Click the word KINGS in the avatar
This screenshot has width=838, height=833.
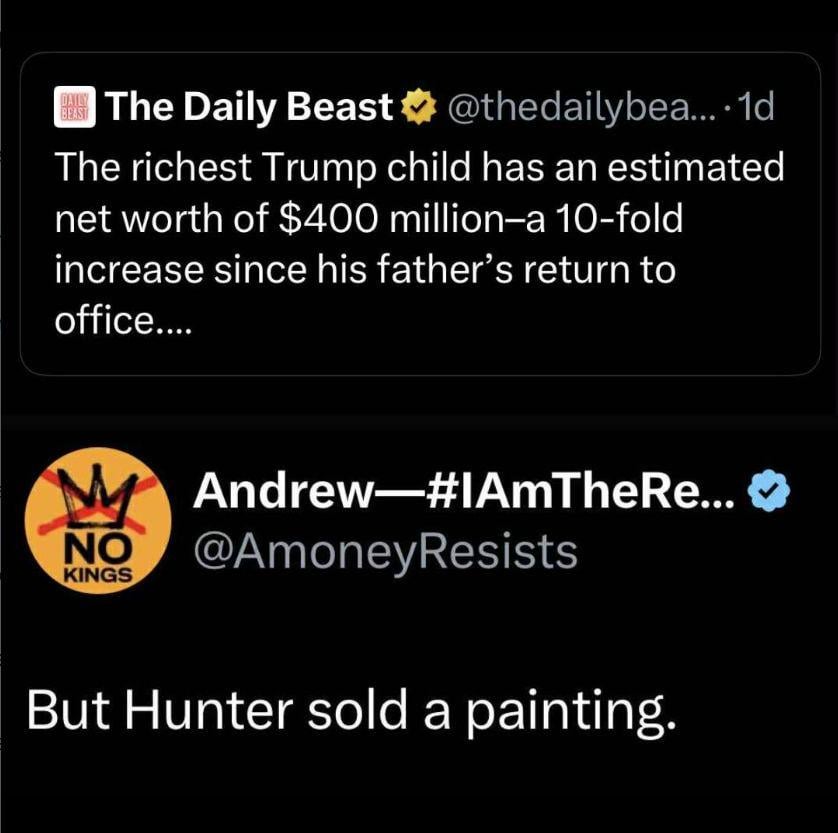98,575
